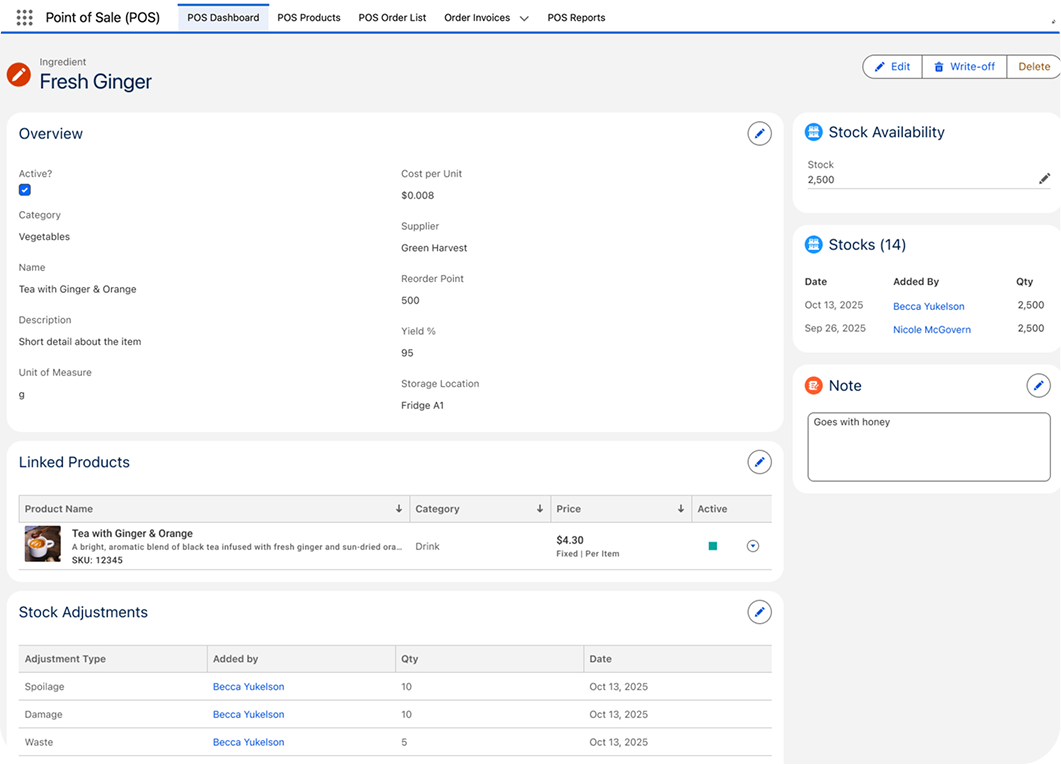Toggle the Active indicator for Tea with Ginger & Orange
1061x765 pixels.
pyautogui.click(x=713, y=545)
